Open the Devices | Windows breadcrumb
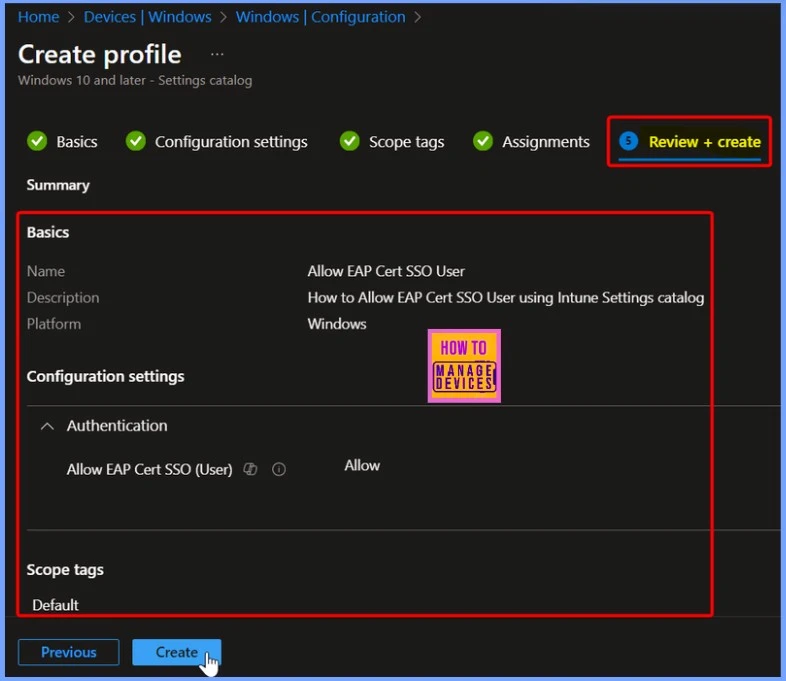 pyautogui.click(x=147, y=17)
